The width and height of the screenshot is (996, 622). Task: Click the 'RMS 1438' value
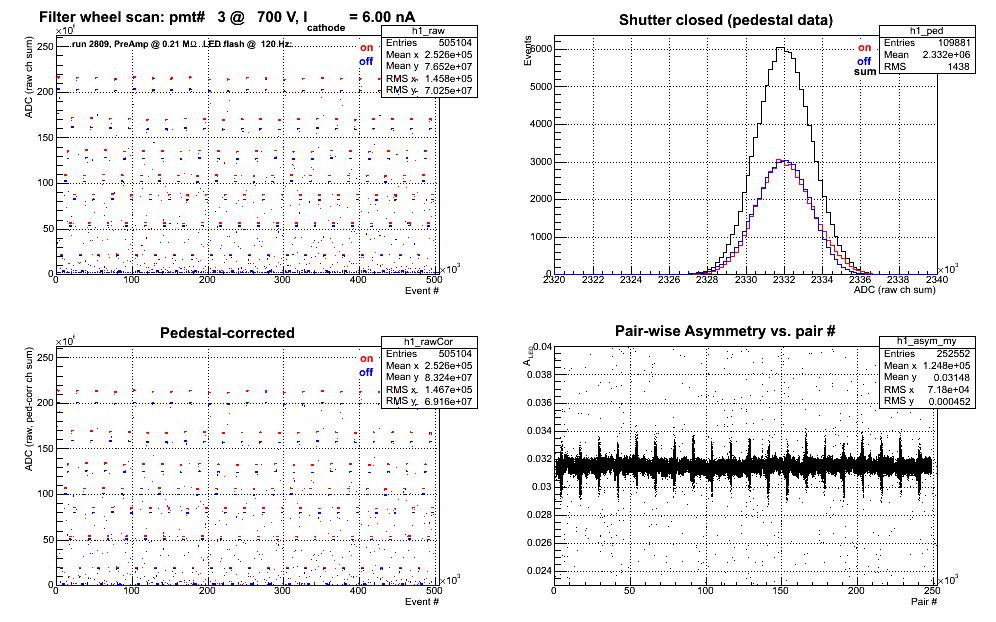point(927,67)
